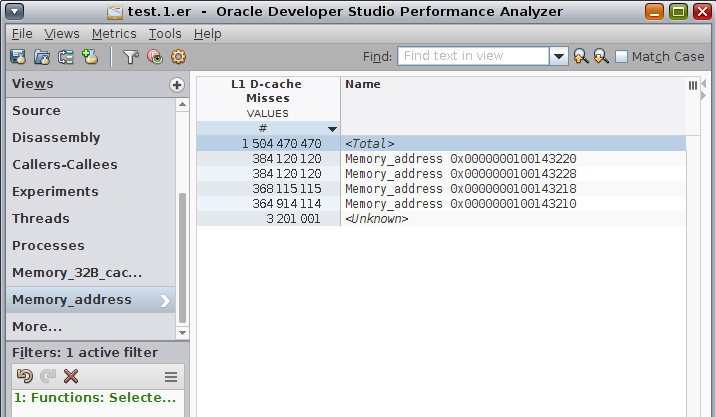Select row Memory_address 0x0000000100143228
Image resolution: width=716 pixels, height=417 pixels.
(441, 174)
